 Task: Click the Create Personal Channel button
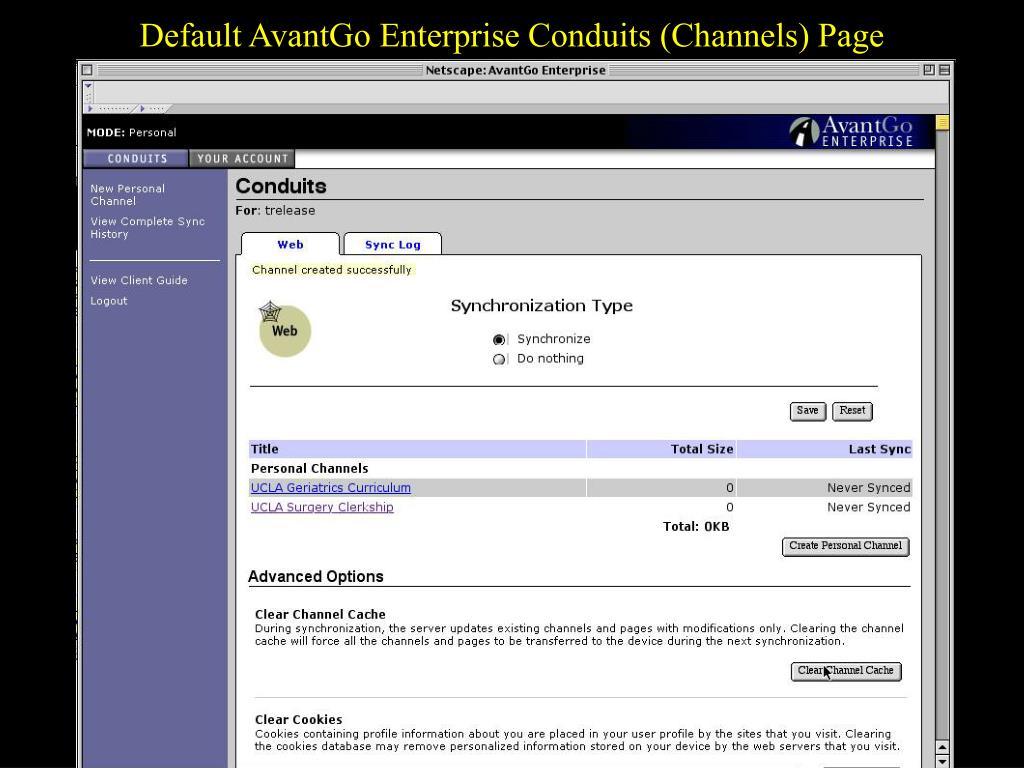(x=845, y=546)
